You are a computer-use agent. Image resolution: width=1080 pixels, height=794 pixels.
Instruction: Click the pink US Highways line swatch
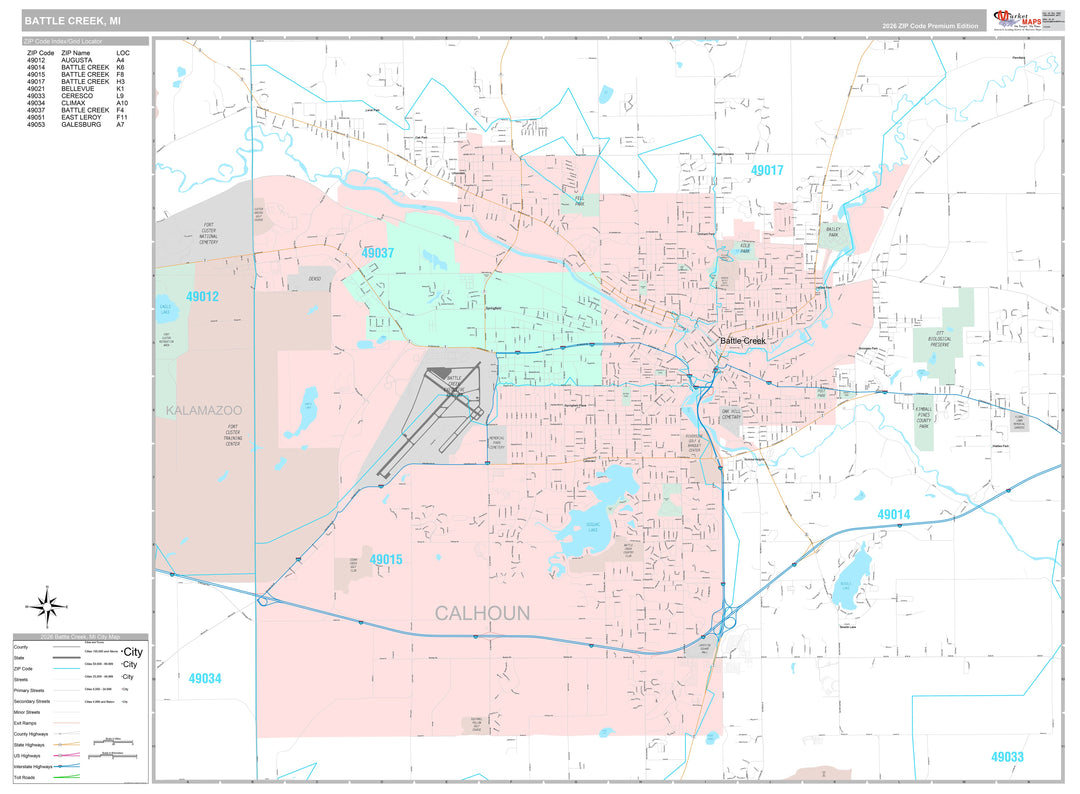[67, 755]
